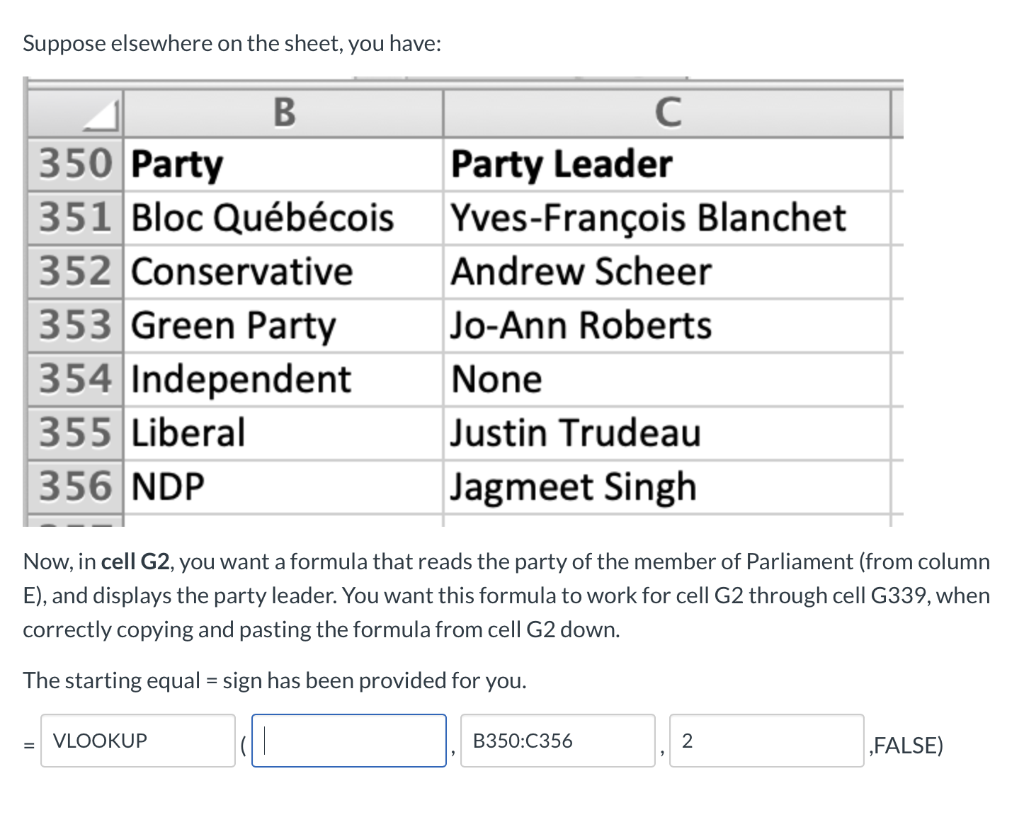Click the empty lookup value input box

349,741
